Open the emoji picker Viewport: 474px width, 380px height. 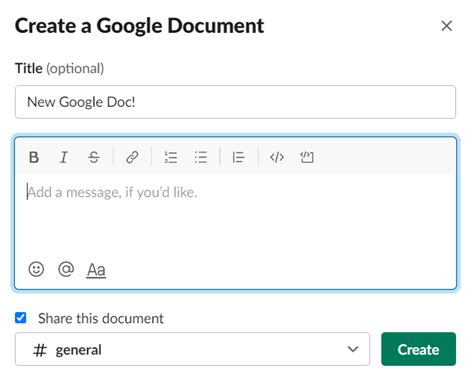pyautogui.click(x=36, y=269)
